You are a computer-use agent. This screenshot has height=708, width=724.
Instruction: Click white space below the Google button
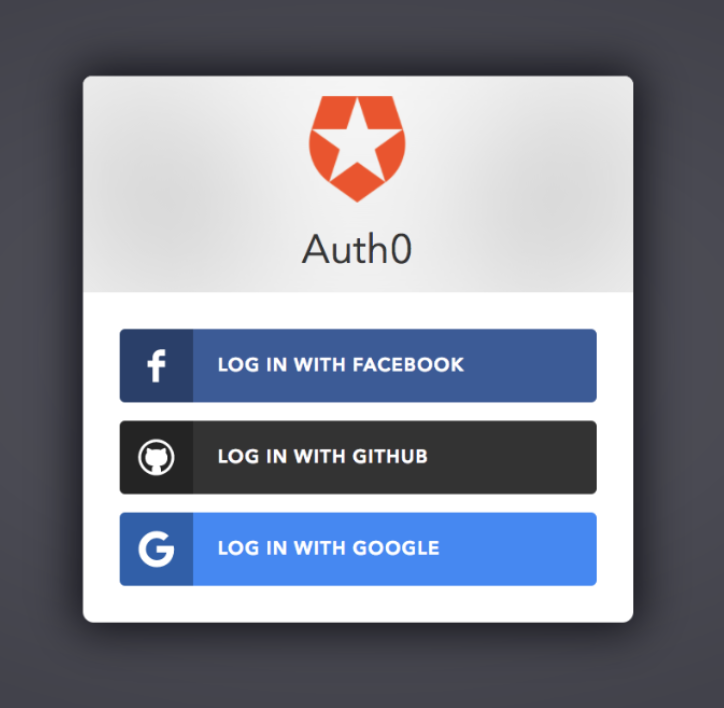(x=358, y=604)
